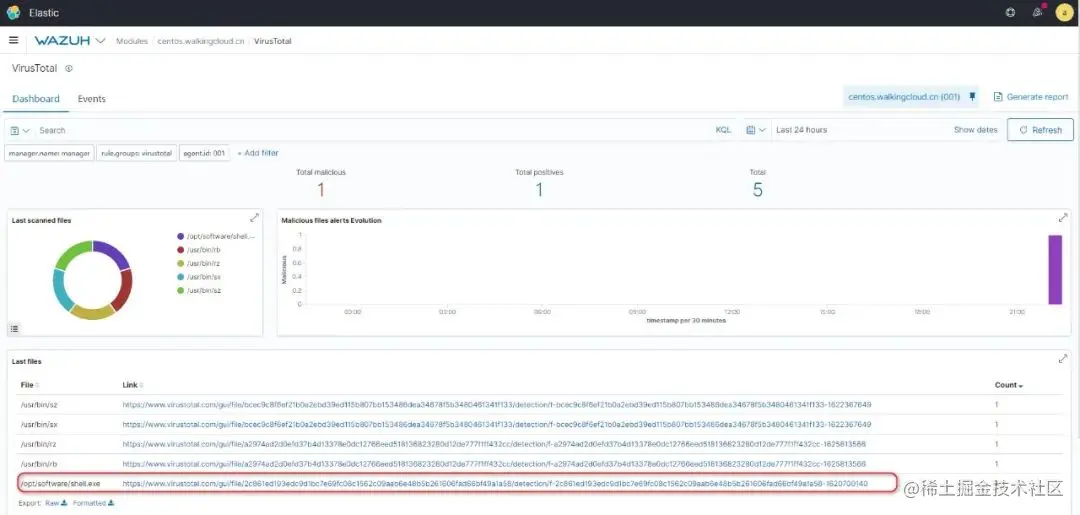The height and width of the screenshot is (515, 1080).
Task: Click the Total malicious value 1
Action: [321, 190]
